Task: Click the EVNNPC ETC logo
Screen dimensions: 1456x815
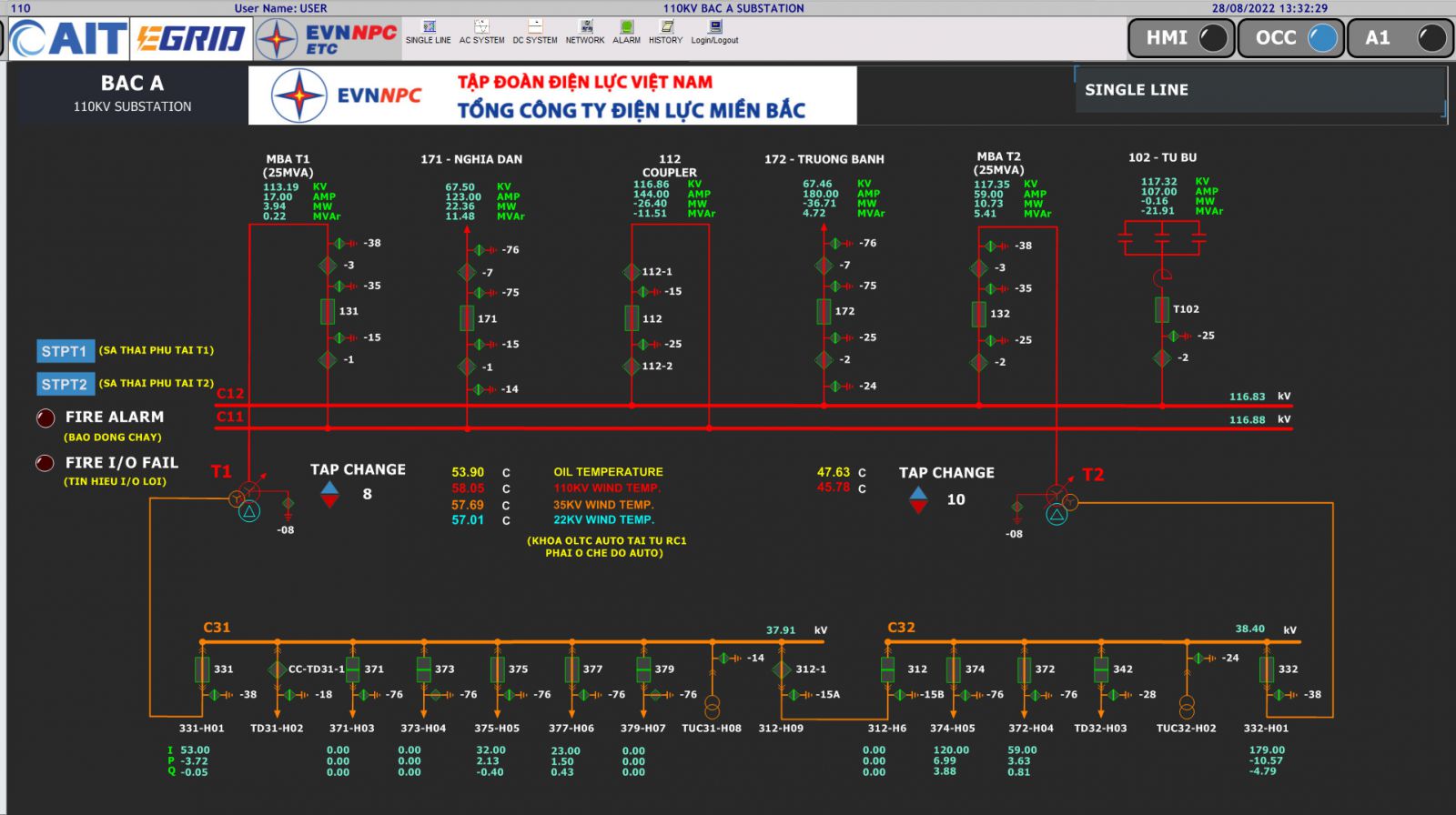Action: tap(327, 39)
